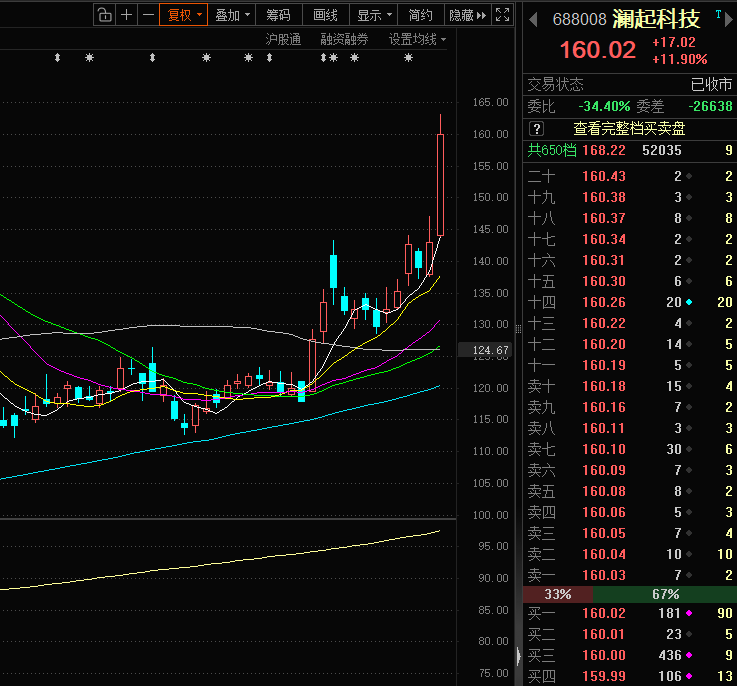Screen dimensions: 737x686
Task: Click the question mark help icon
Action: (536, 128)
